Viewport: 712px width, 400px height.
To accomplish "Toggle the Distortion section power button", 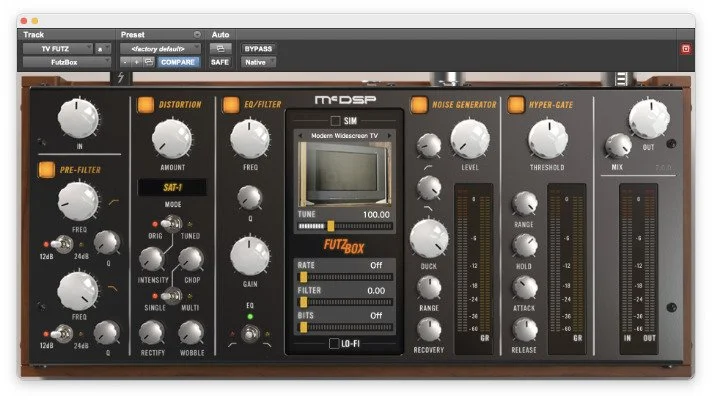I will (x=145, y=104).
